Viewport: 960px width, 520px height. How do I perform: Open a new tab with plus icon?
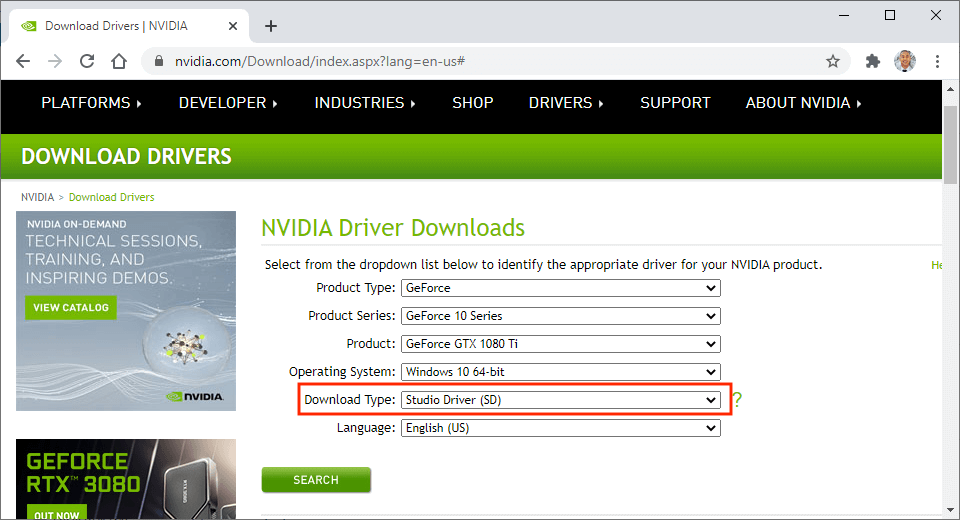click(x=271, y=26)
